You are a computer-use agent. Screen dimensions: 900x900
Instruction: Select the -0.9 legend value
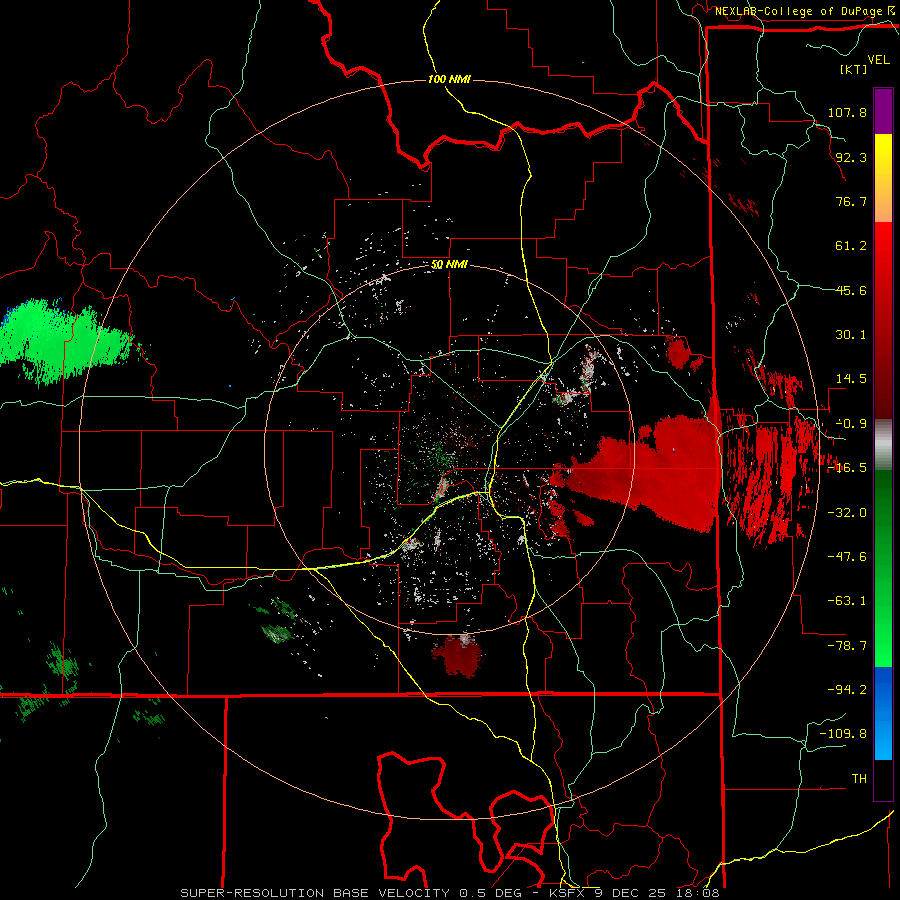tap(851, 424)
